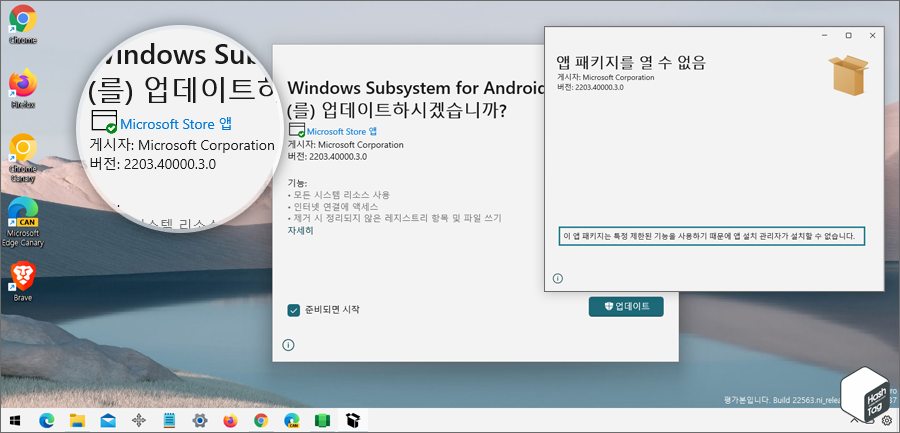This screenshot has height=433, width=900.
Task: Launch Microsoft Edge from the taskbar
Action: pyautogui.click(x=46, y=420)
